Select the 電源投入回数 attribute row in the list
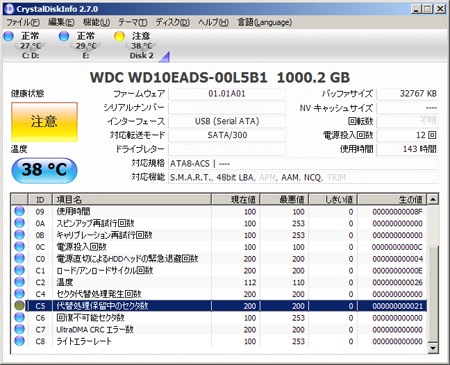 tap(219, 247)
